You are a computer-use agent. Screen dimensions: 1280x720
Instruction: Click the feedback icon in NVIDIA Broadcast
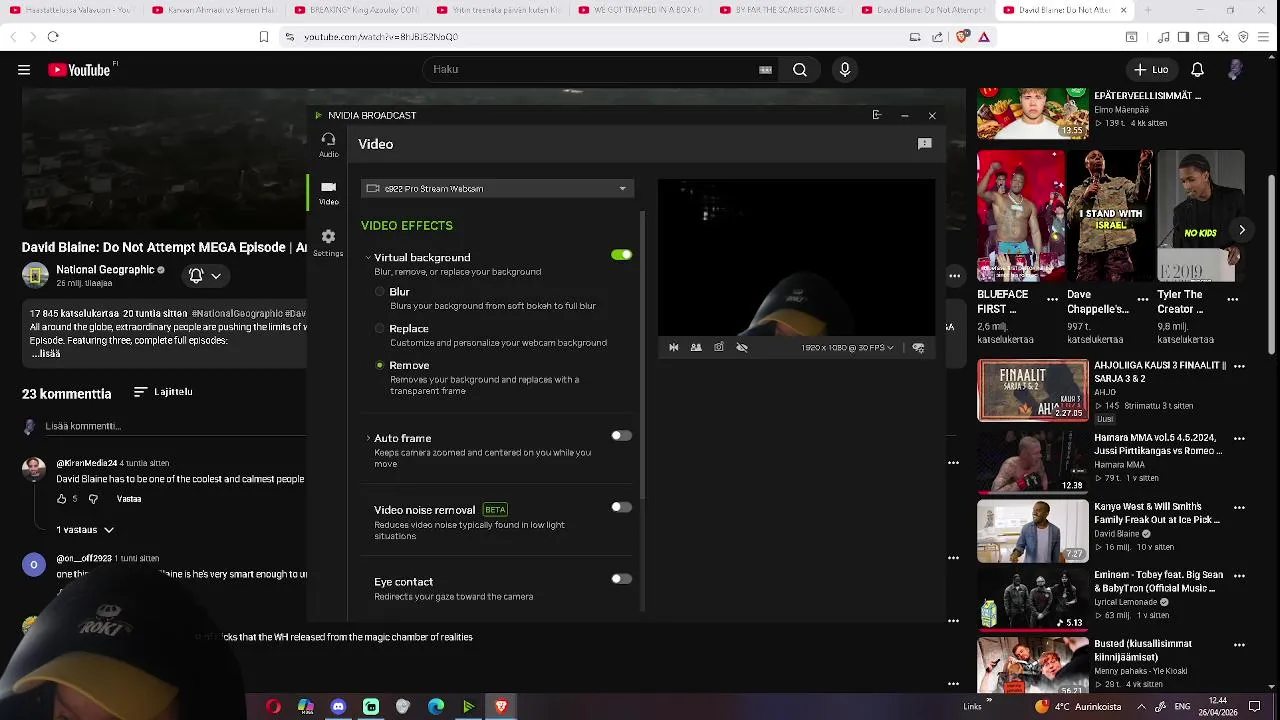925,144
